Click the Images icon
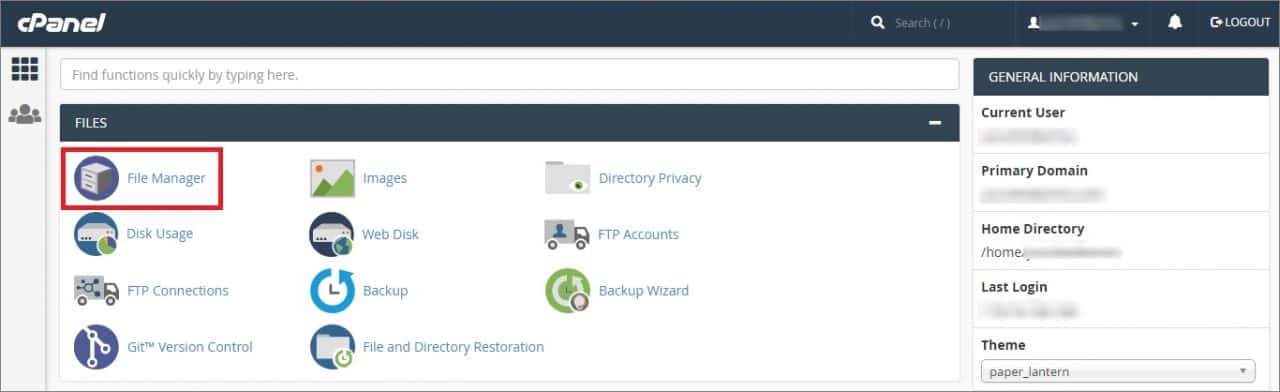Screen dimensions: 1280x392 pyautogui.click(x=333, y=178)
